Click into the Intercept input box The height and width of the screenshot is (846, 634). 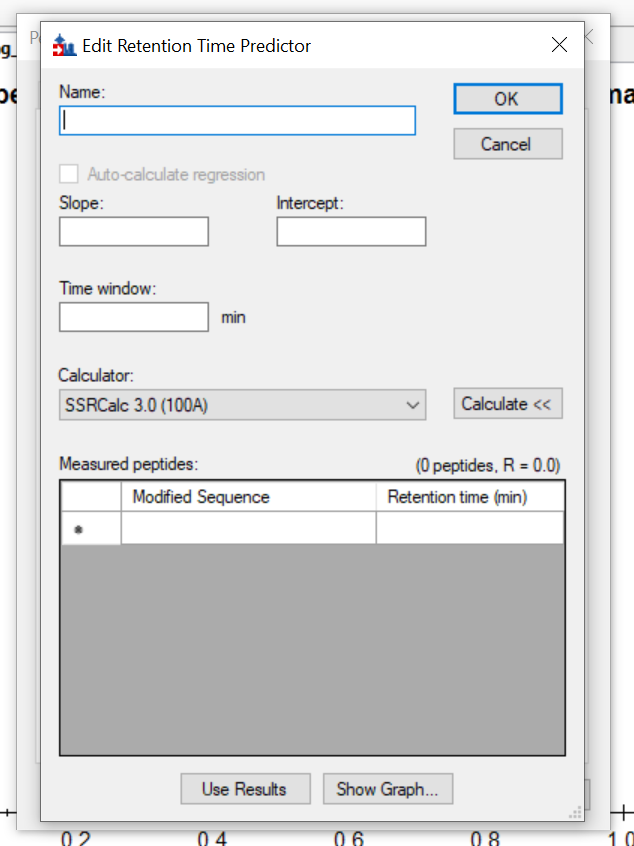click(351, 232)
